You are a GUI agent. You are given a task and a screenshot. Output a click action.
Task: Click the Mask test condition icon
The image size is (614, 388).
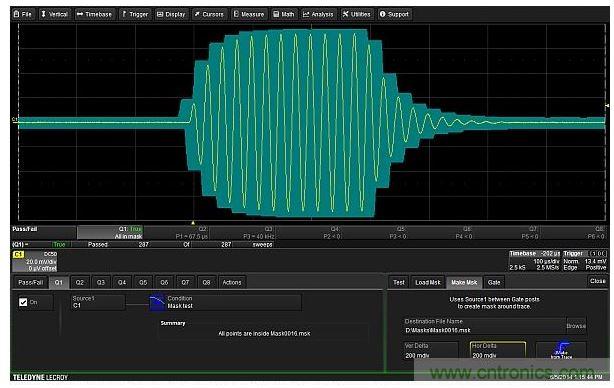(157, 303)
